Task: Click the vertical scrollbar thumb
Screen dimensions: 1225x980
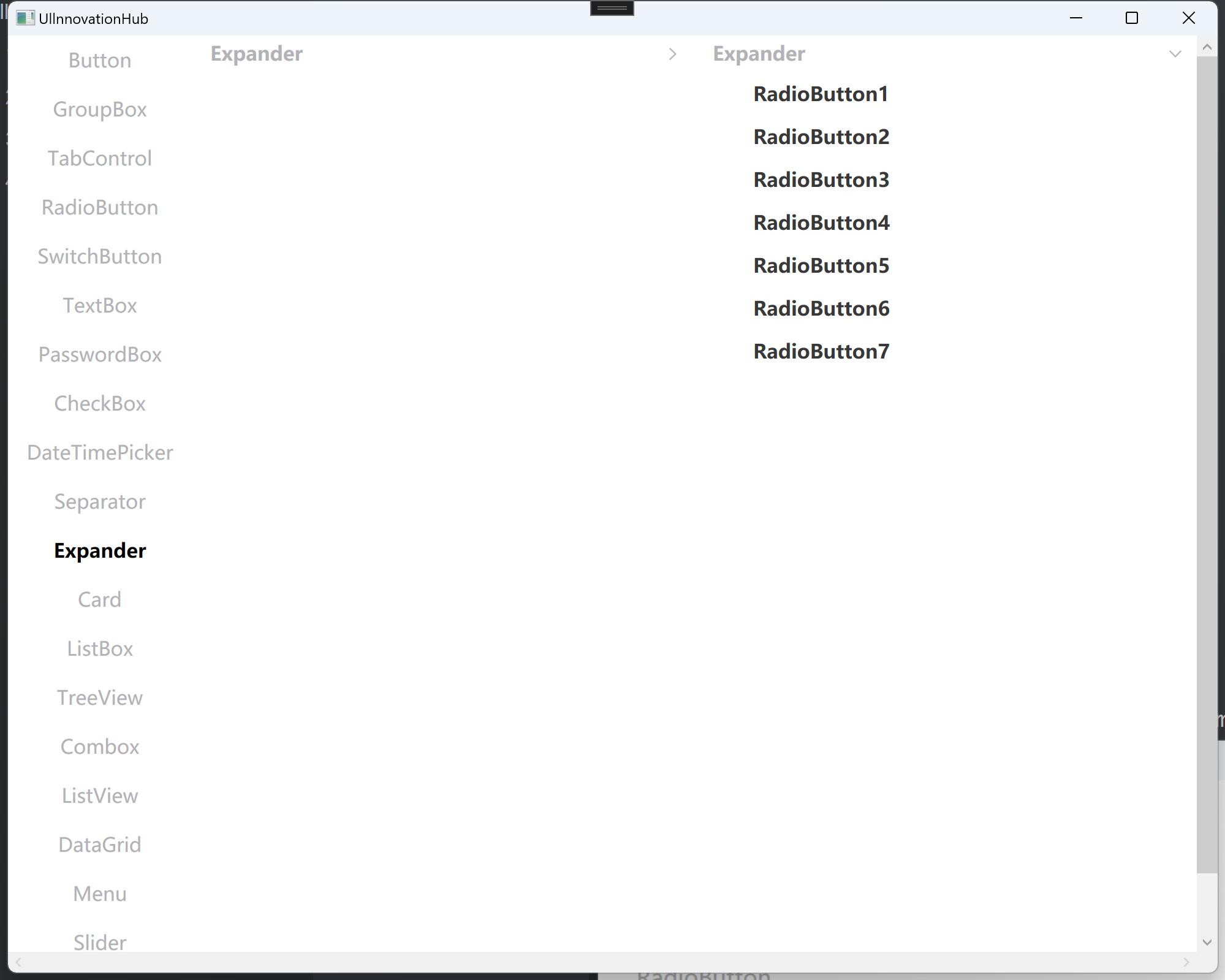Action: pyautogui.click(x=1207, y=465)
